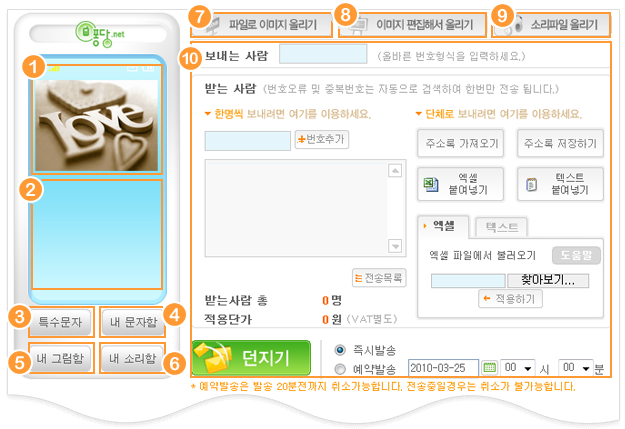Expand the minute 00 dropdown
This screenshot has height=429, width=625.
[x=576, y=368]
